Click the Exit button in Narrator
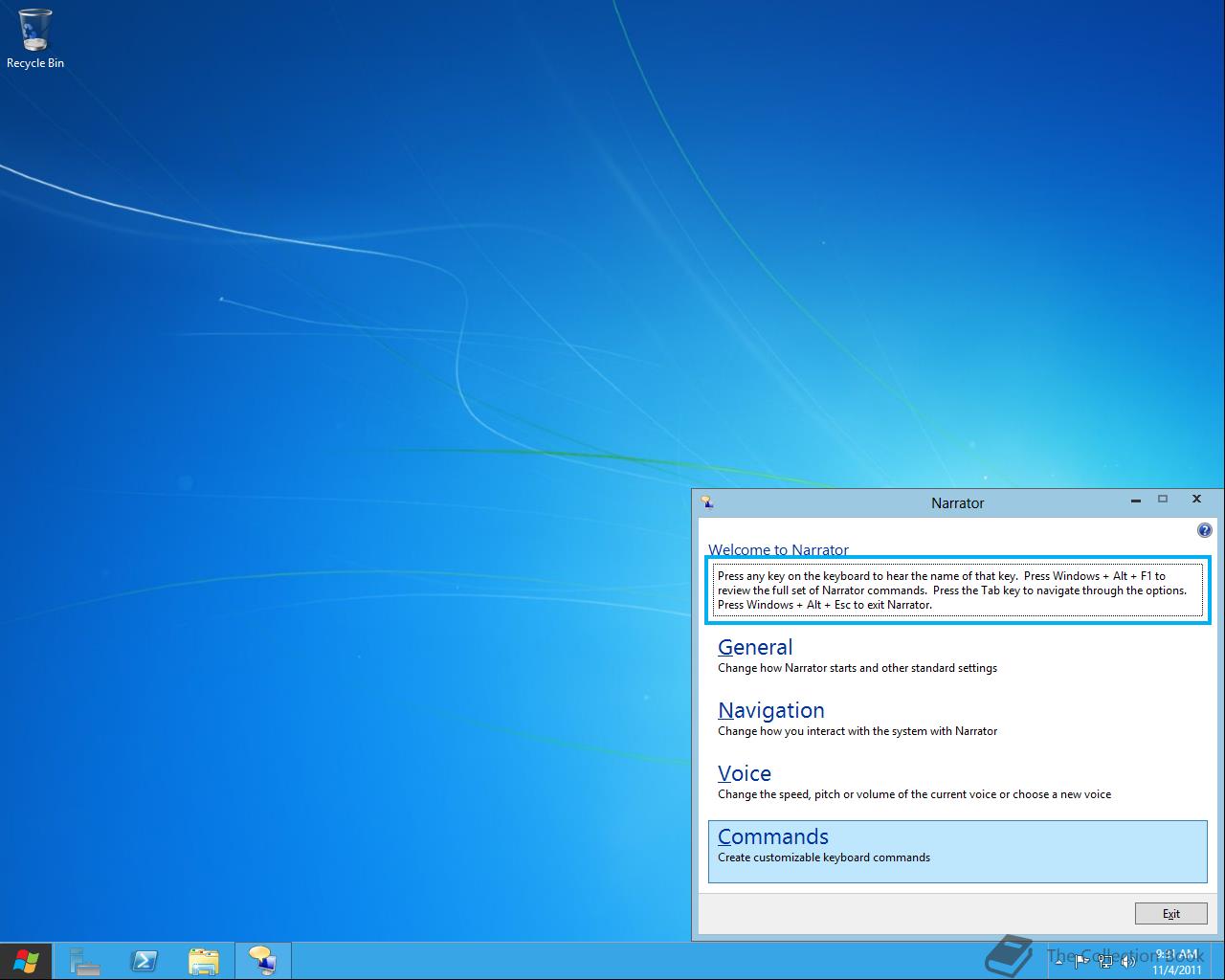This screenshot has height=980, width=1225. [1170, 913]
